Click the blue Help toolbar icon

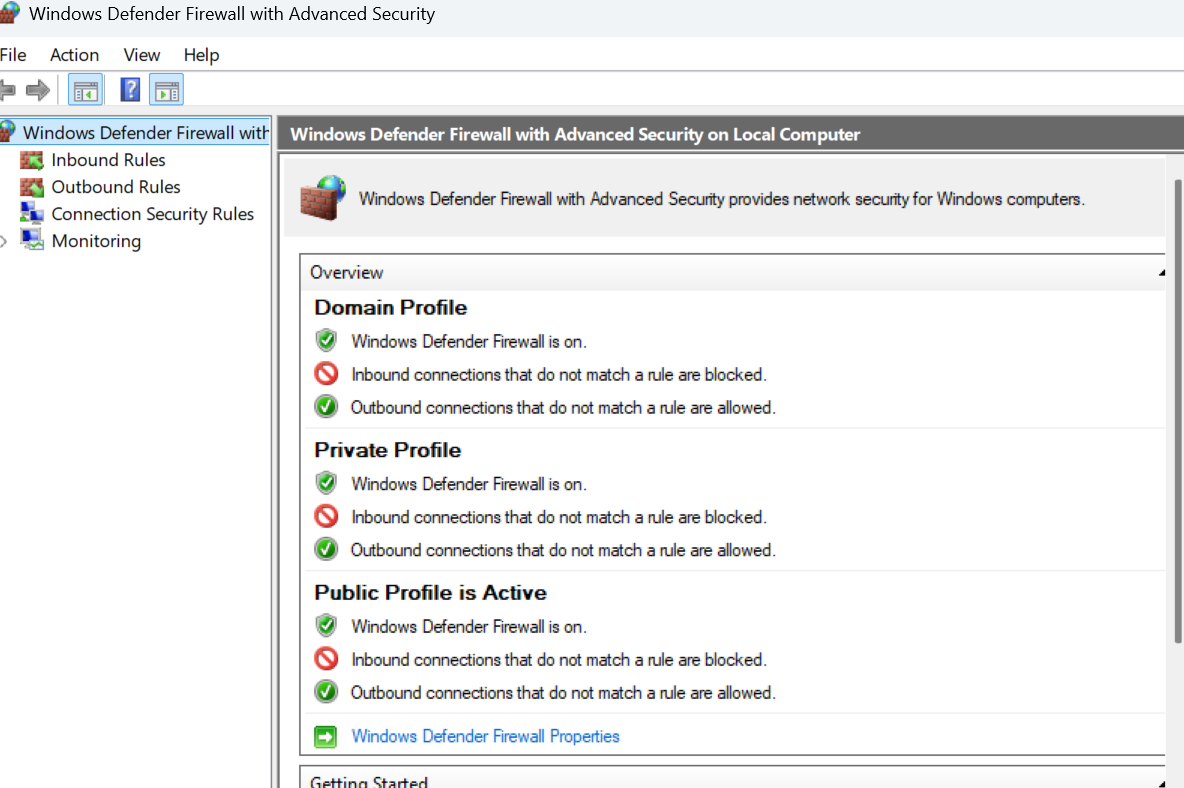point(130,90)
